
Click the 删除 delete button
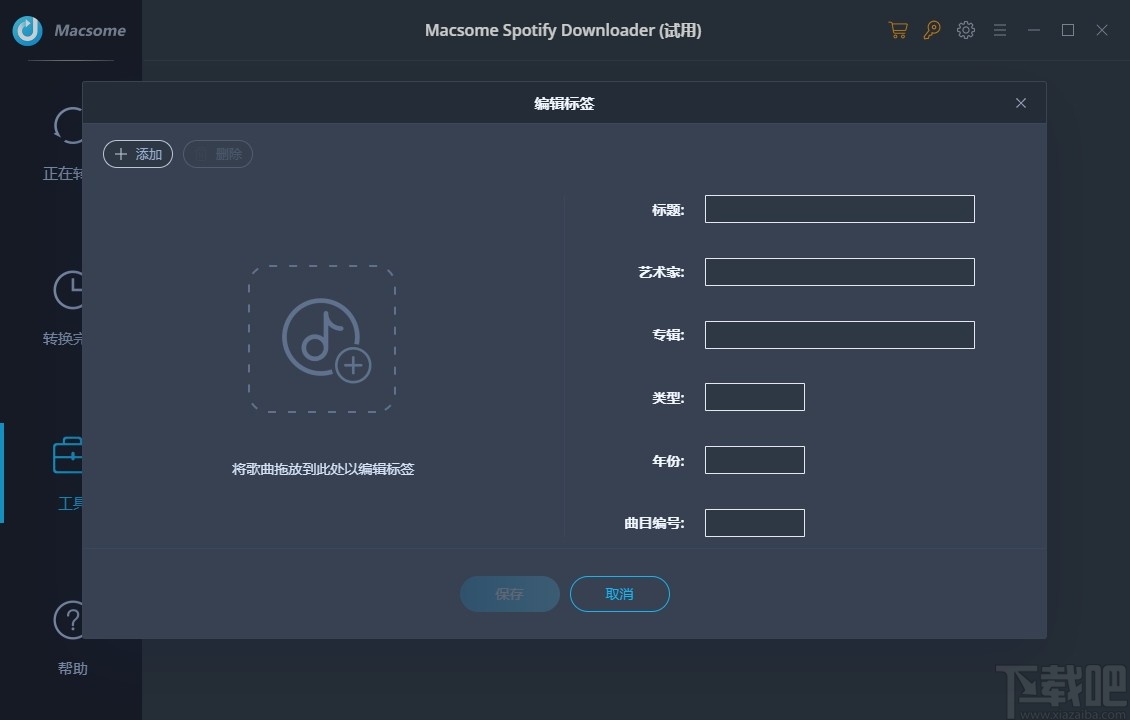point(217,153)
